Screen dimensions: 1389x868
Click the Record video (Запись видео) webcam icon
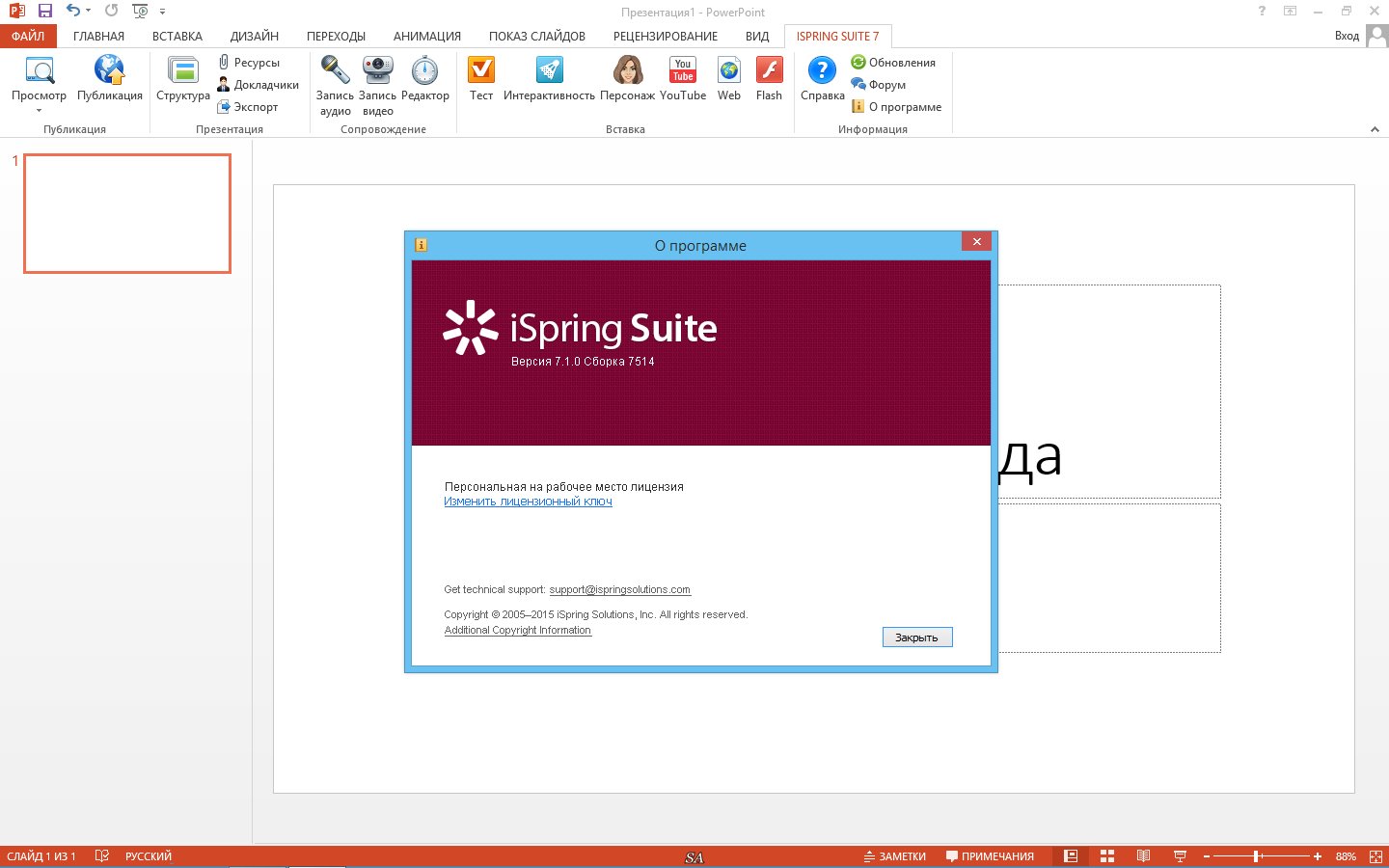377,71
